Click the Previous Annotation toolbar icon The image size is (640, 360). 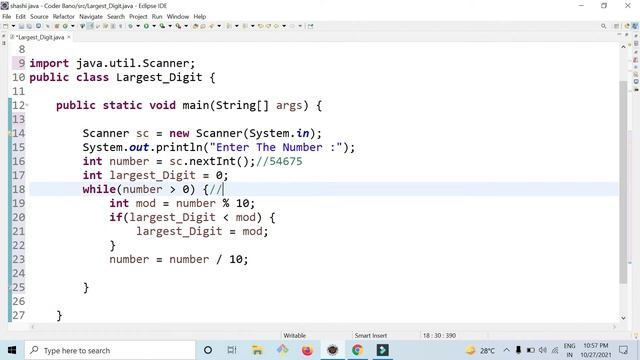pos(245,26)
